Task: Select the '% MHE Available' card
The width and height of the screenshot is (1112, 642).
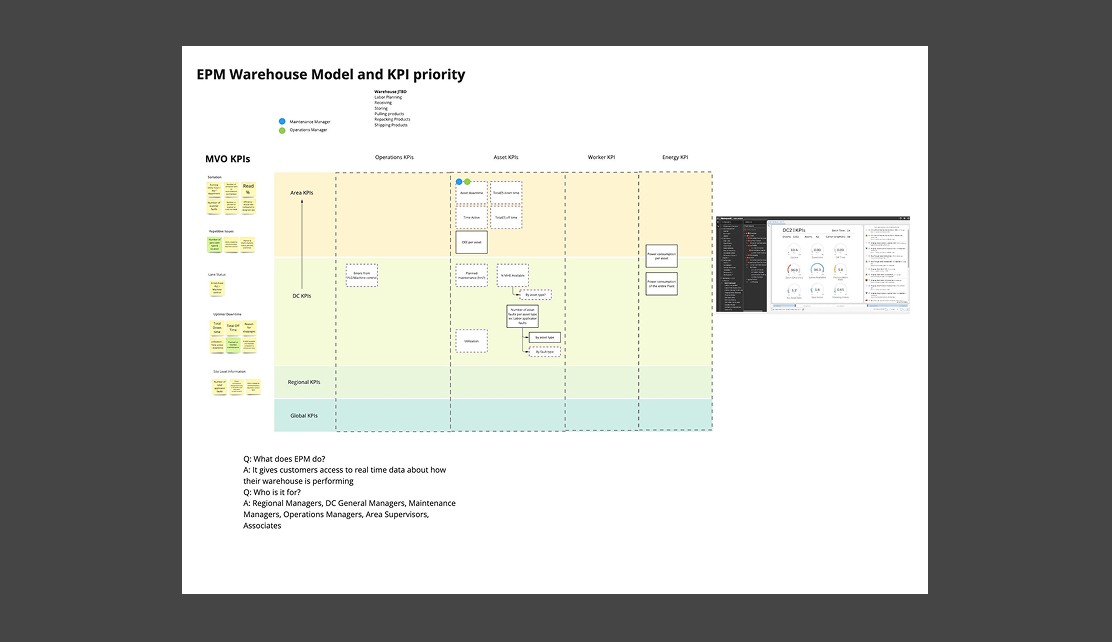Action: pos(513,275)
